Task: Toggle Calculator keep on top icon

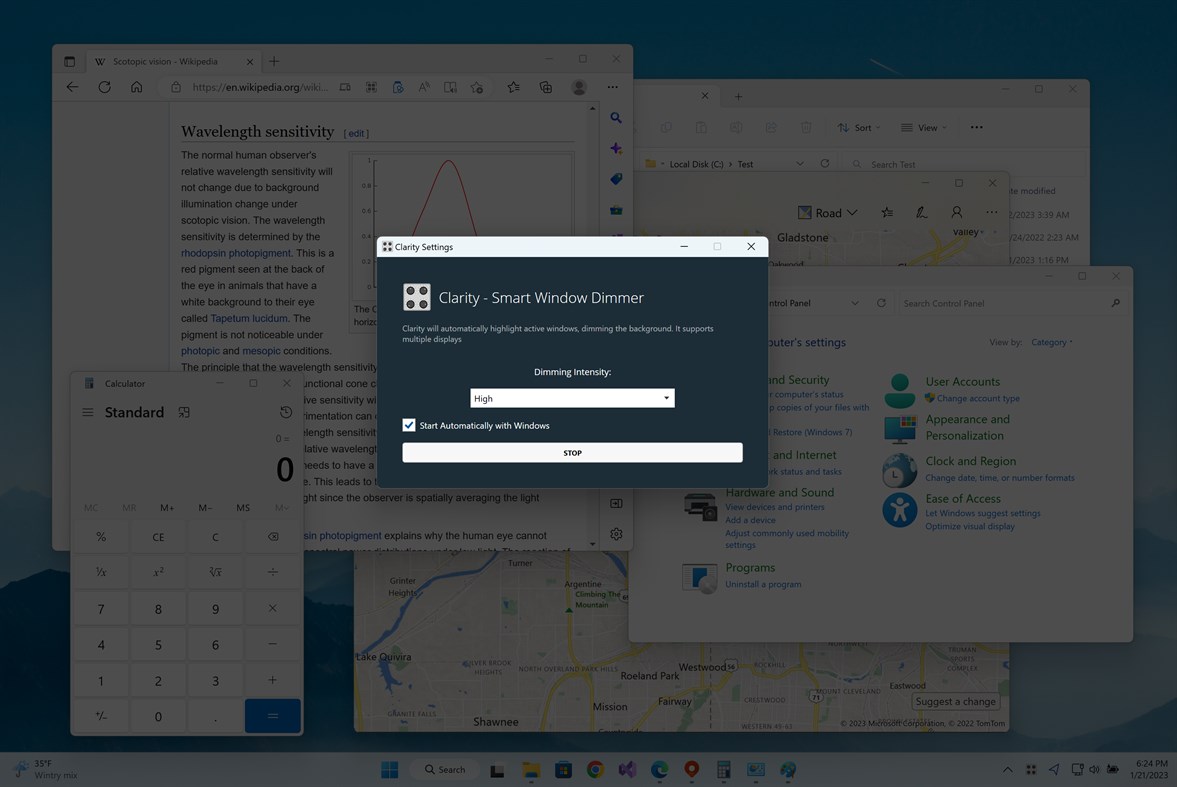Action: tap(184, 412)
